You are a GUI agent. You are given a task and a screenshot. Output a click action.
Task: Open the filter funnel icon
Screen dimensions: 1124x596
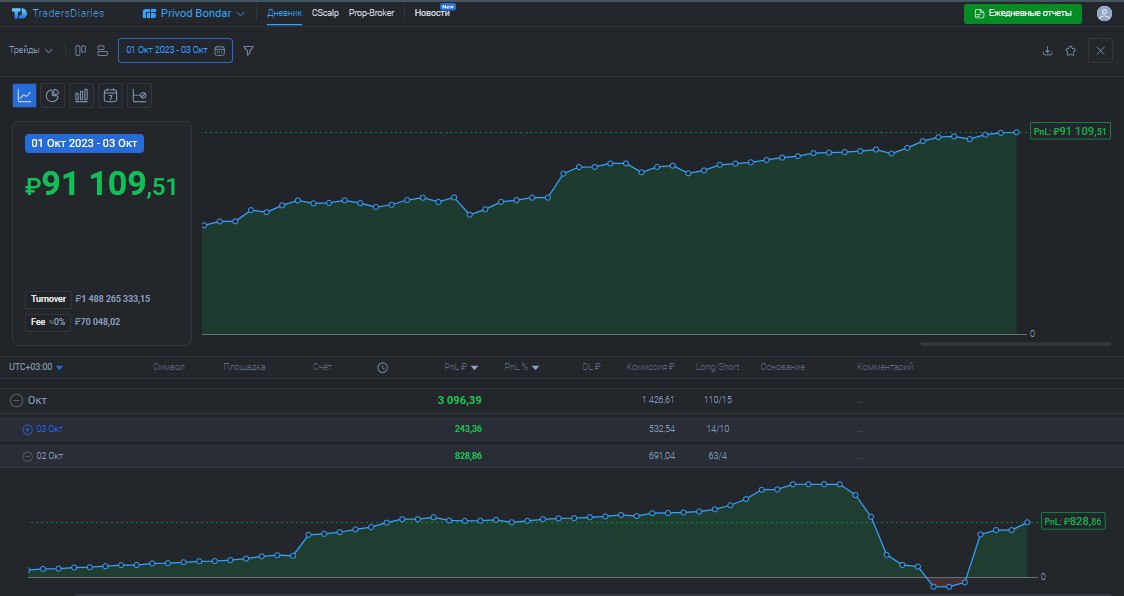(249, 50)
